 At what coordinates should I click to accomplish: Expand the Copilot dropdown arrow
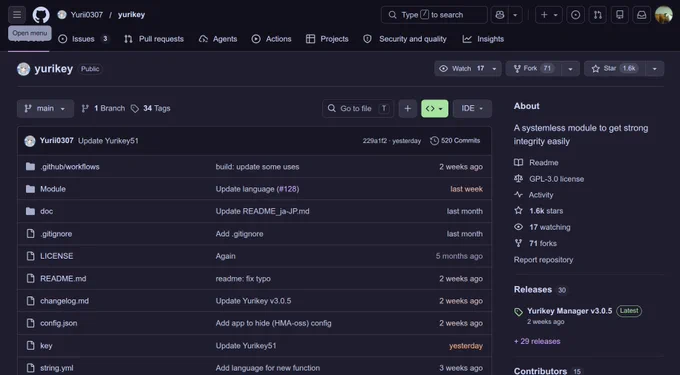(x=515, y=15)
